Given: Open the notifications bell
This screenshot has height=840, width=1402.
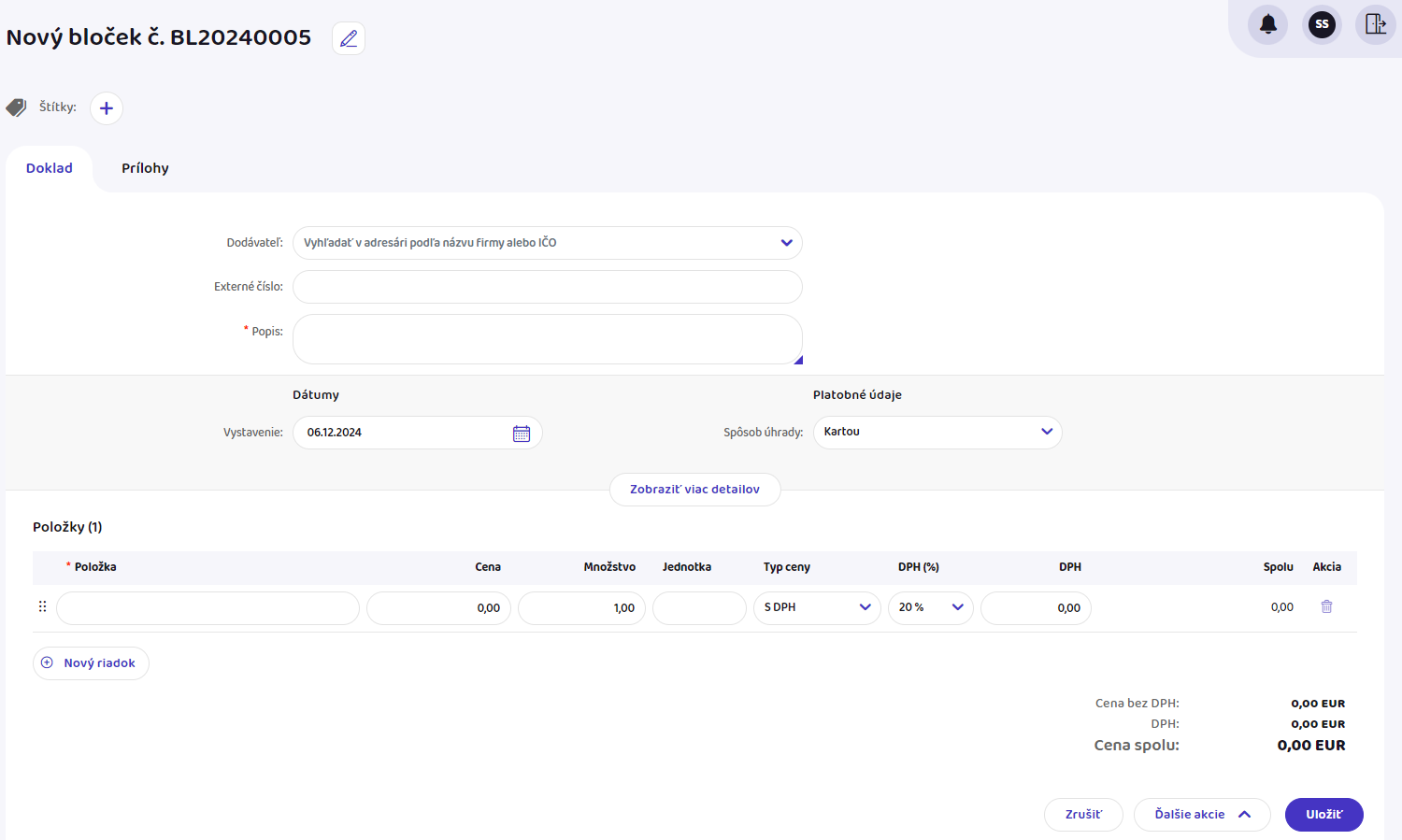Looking at the screenshot, I should (x=1267, y=24).
